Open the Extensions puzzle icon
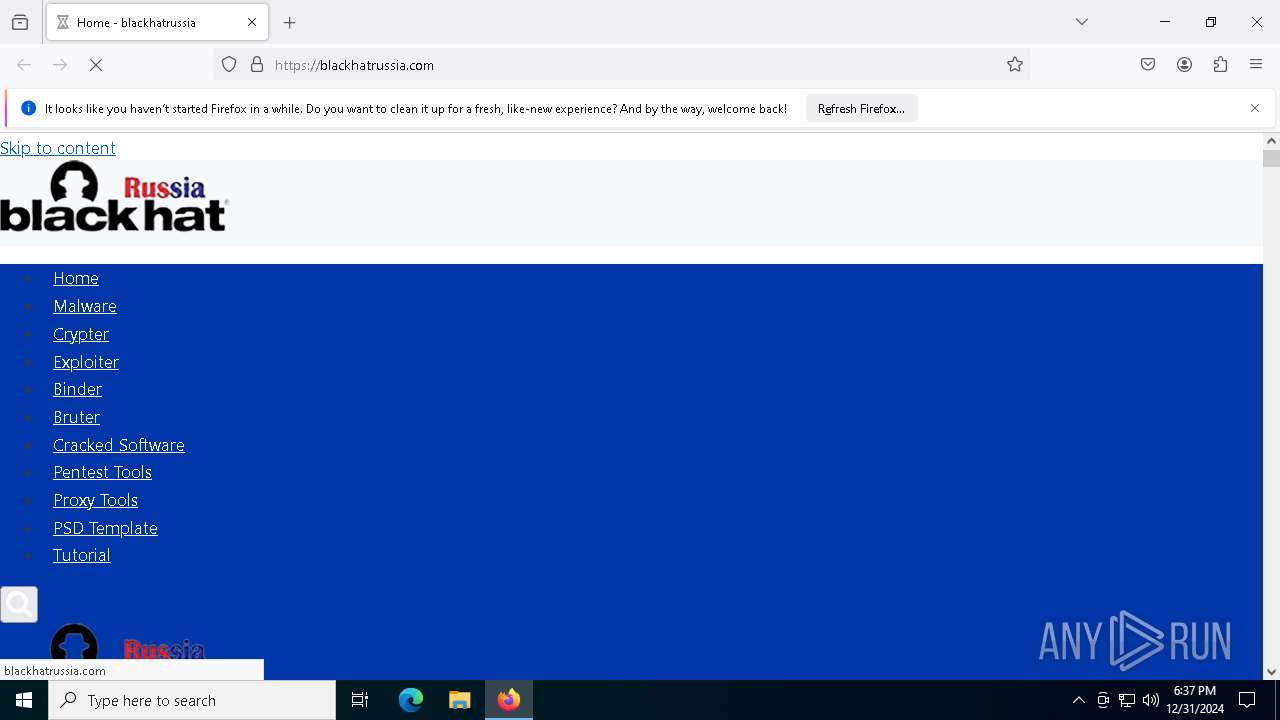This screenshot has height=720, width=1280. tap(1220, 65)
